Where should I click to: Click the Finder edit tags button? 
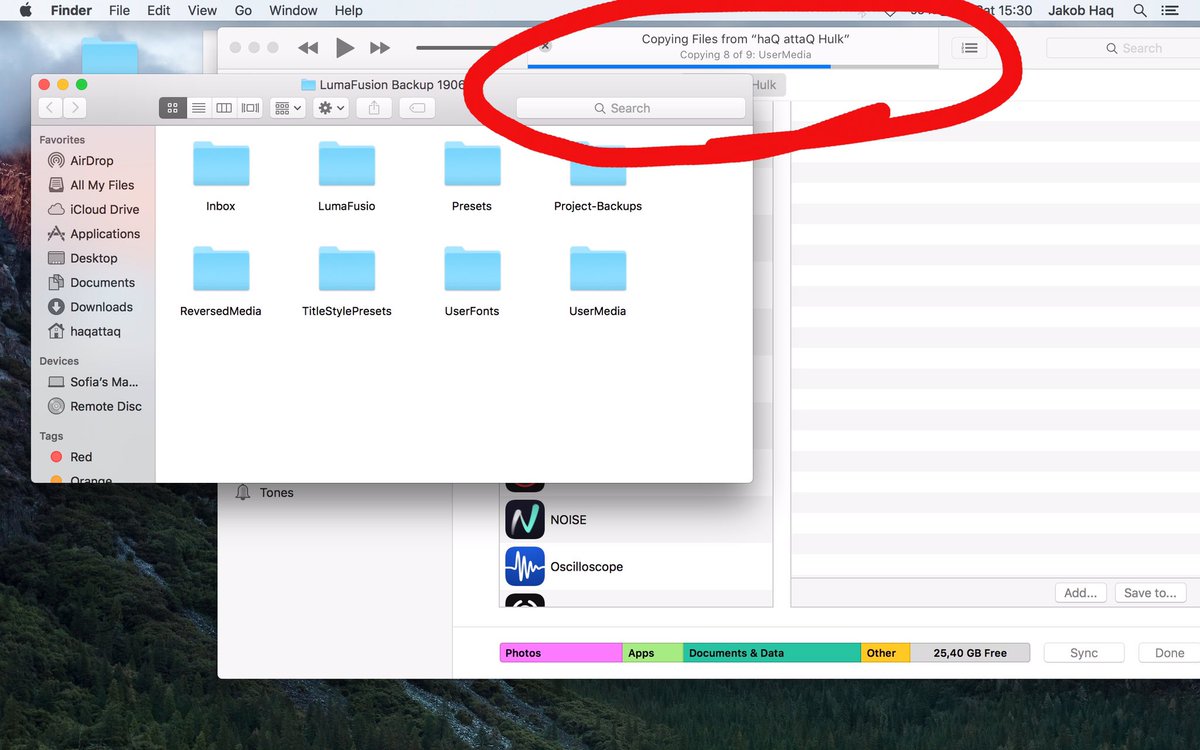pyautogui.click(x=417, y=108)
